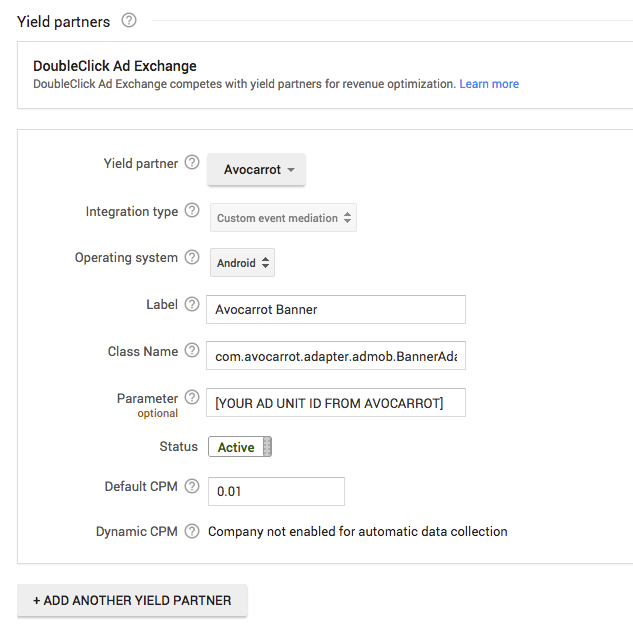The height and width of the screenshot is (634, 633).
Task: Click the DoubleClick Ad Exchange heading
Action: (115, 66)
